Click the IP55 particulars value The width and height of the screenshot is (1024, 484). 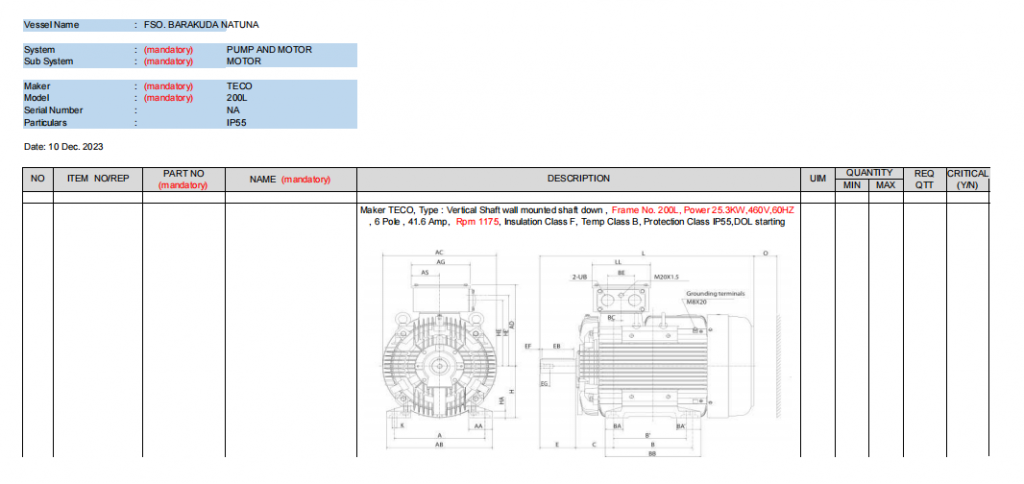tap(238, 122)
